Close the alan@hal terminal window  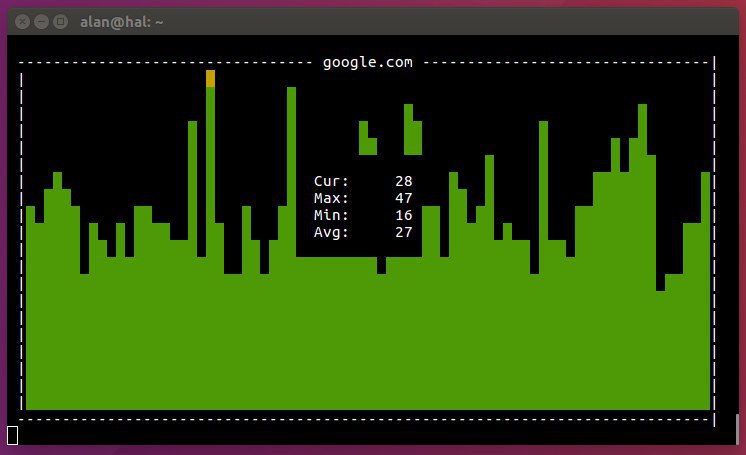(22, 21)
